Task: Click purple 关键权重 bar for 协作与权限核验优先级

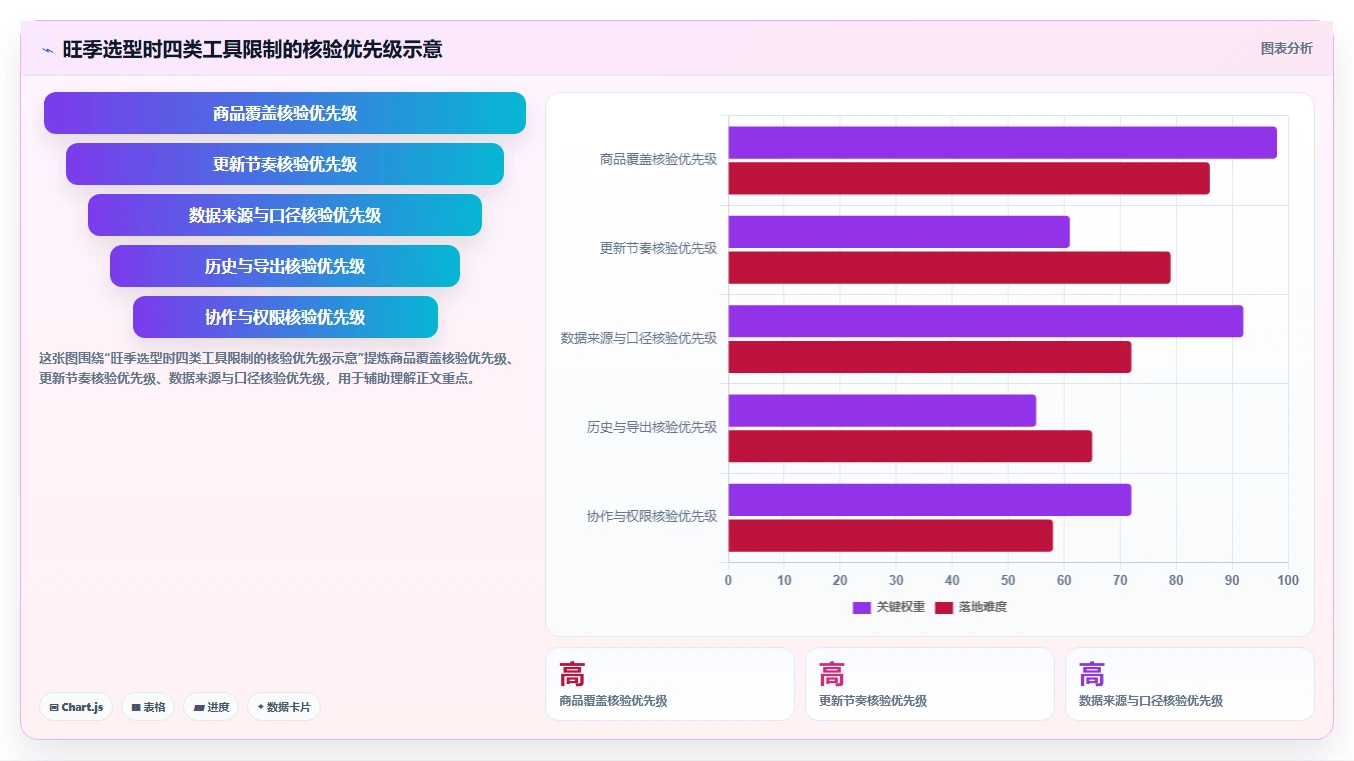Action: [x=929, y=500]
